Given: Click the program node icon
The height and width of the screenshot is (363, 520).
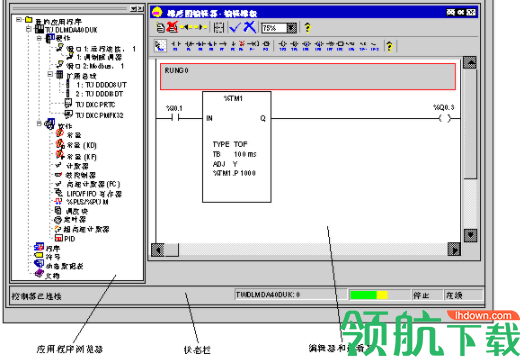Looking at the screenshot, I should coord(39,247).
